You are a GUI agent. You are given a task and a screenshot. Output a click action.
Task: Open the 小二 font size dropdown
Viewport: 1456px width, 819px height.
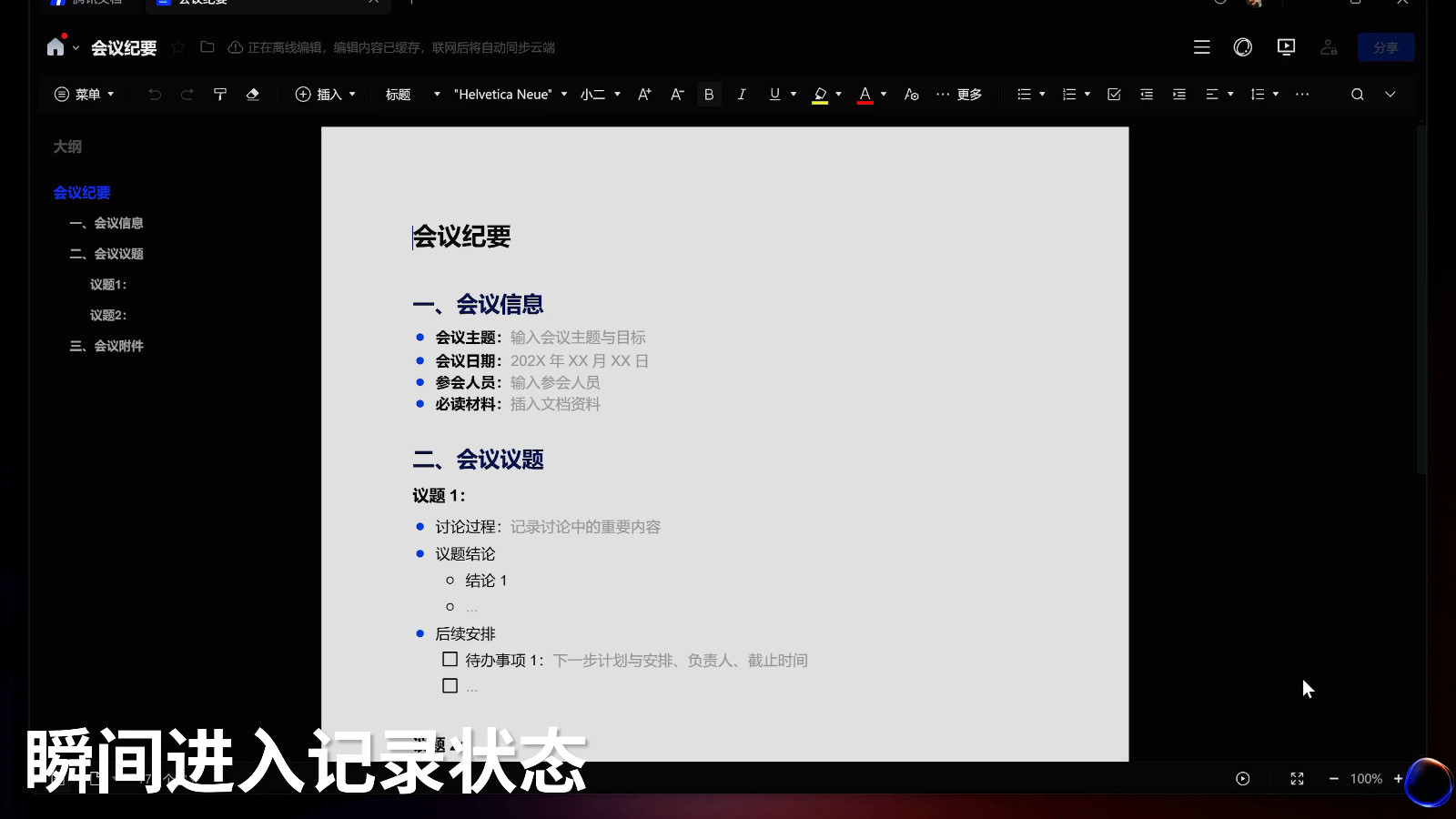tap(601, 95)
